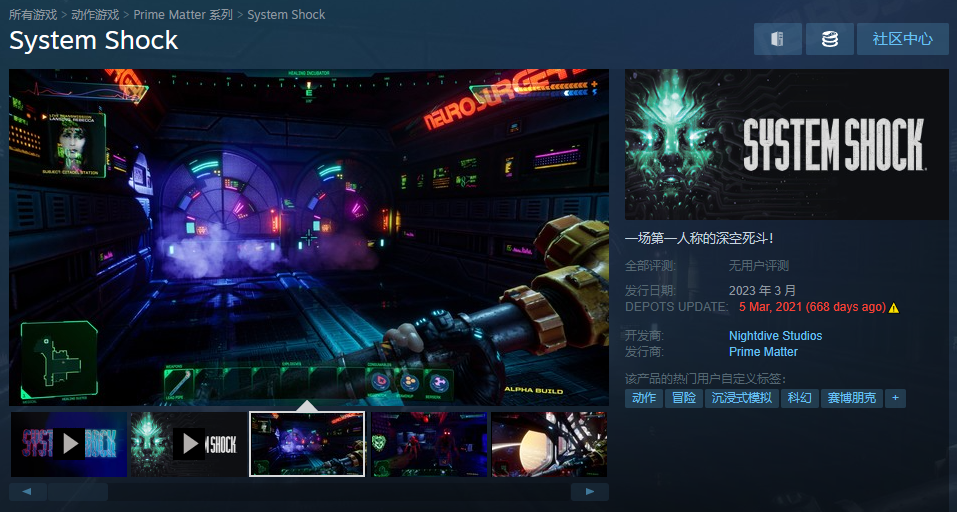
Task: Open the main gameplay screenshot
Action: point(309,237)
